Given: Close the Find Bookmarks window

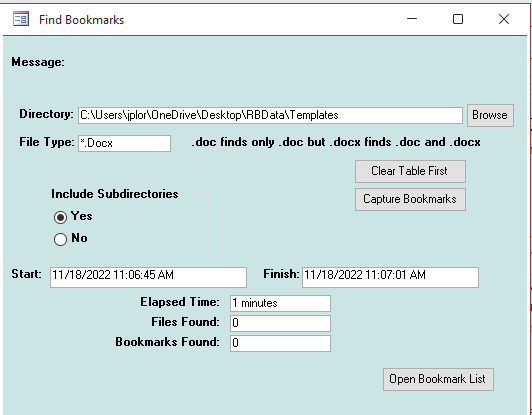Looking at the screenshot, I should (x=504, y=19).
